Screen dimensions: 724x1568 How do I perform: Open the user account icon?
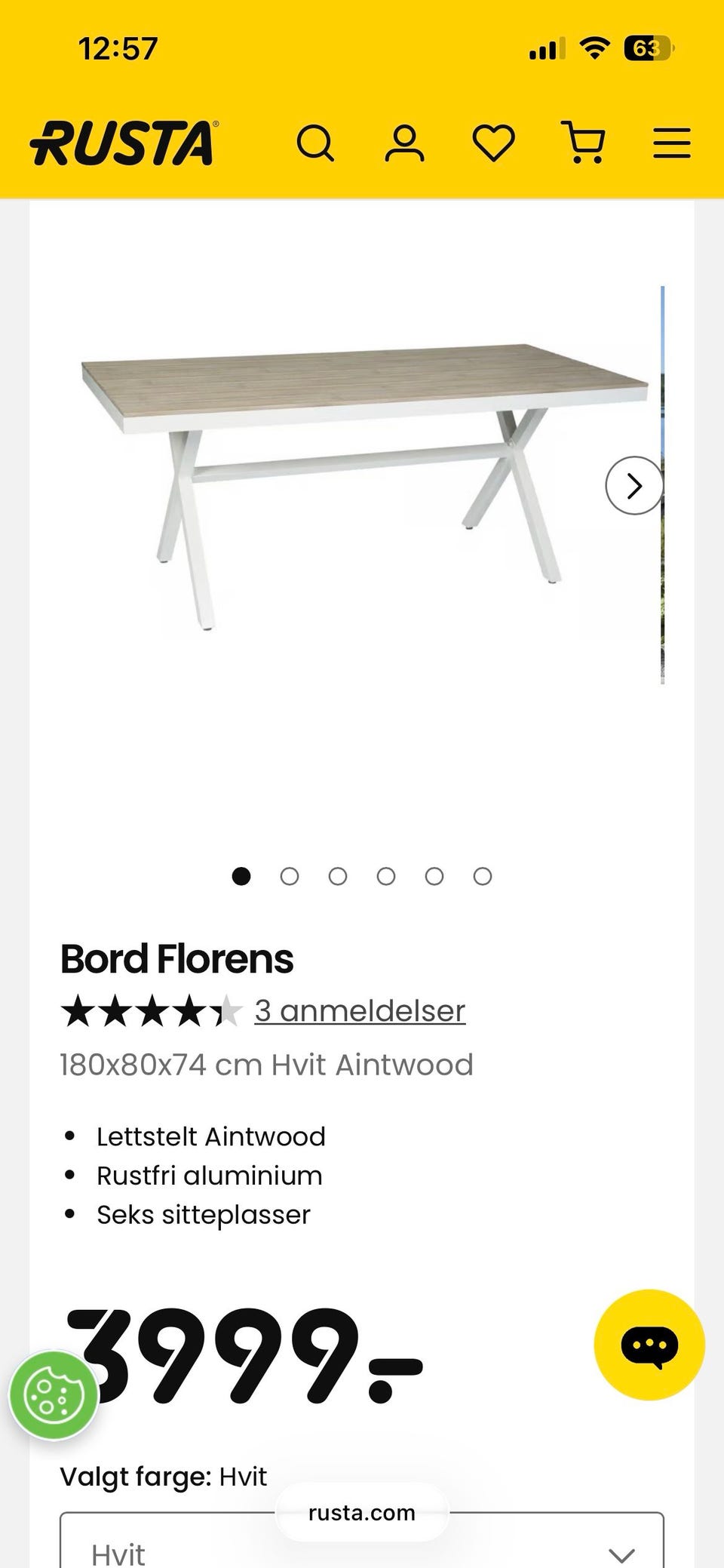coord(405,143)
